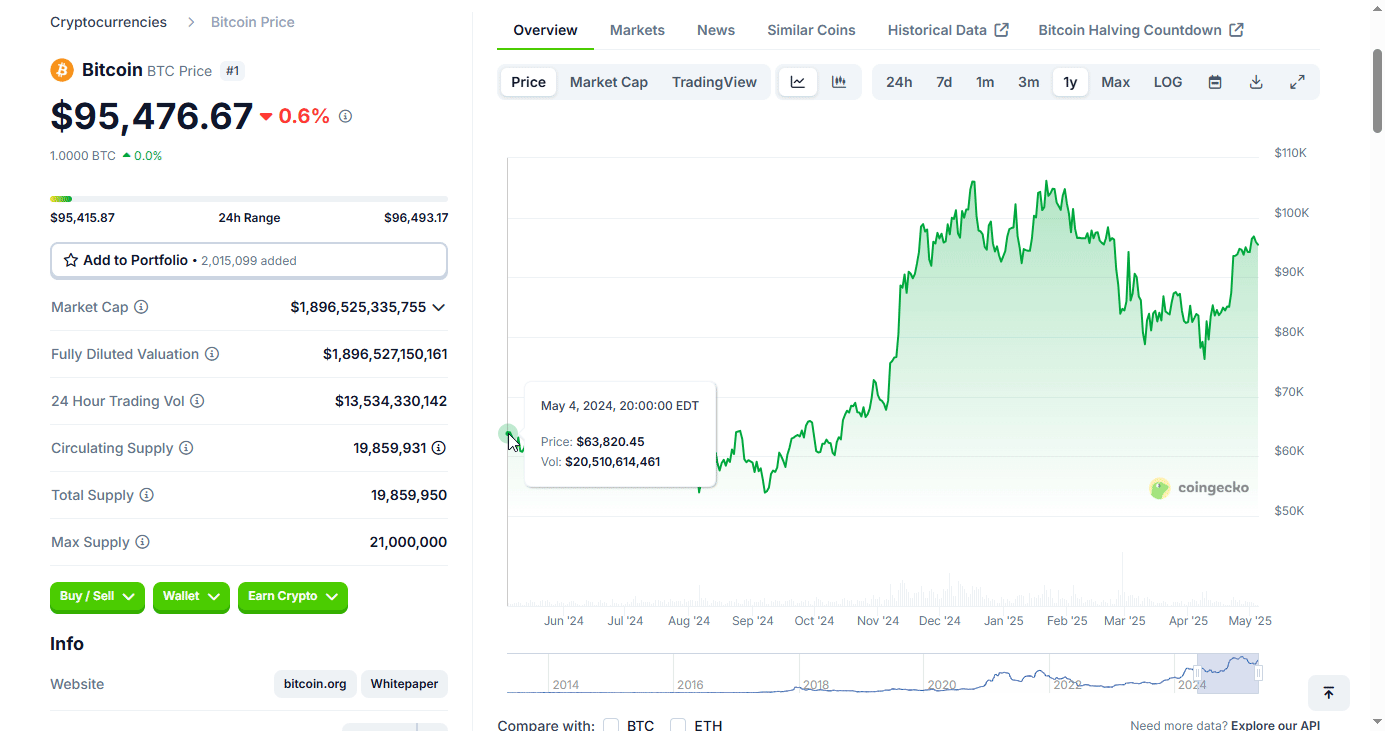This screenshot has height=731, width=1385.
Task: Select the 1y time range
Action: 1070,82
